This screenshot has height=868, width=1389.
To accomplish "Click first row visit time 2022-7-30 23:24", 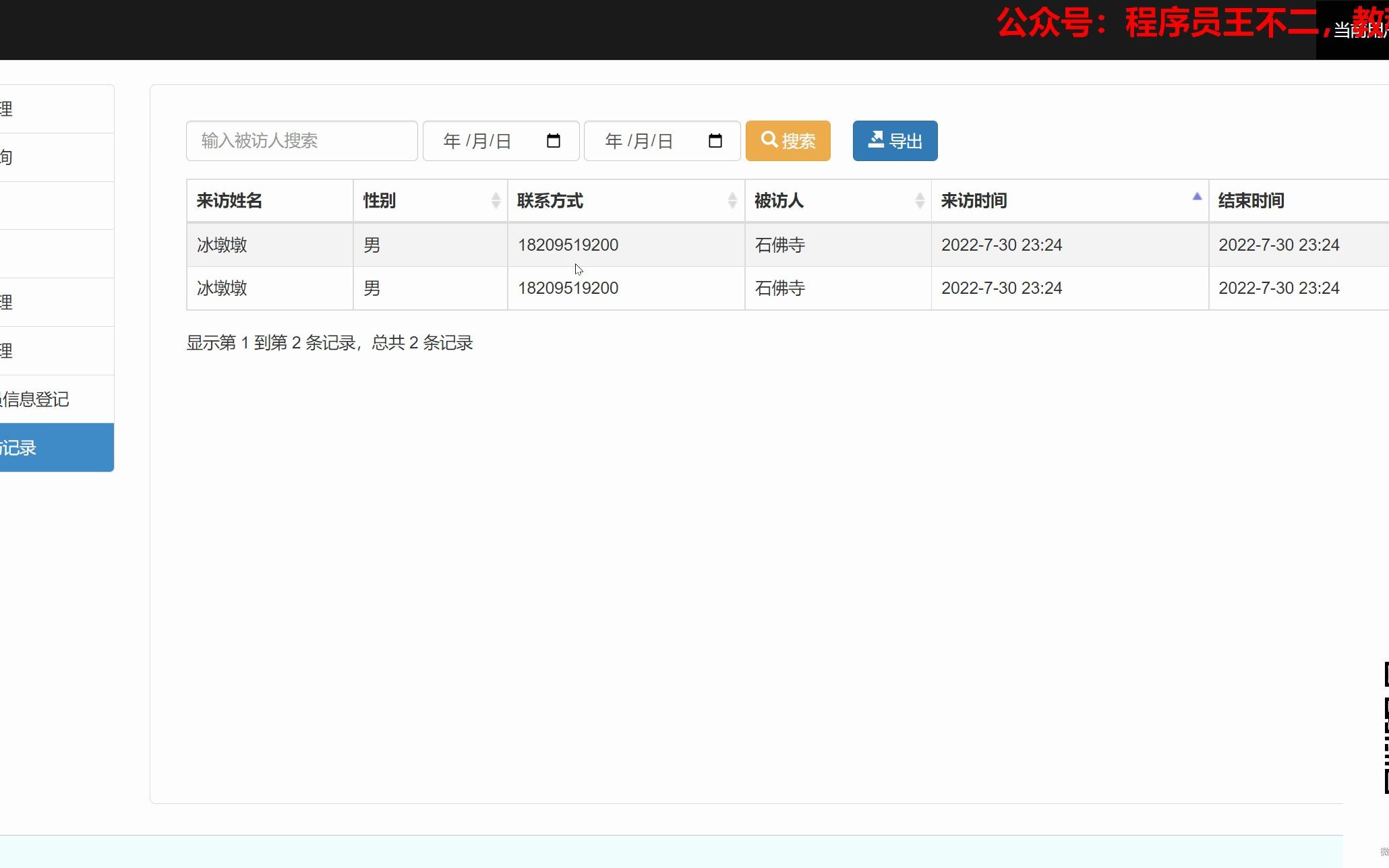I will pos(1001,245).
